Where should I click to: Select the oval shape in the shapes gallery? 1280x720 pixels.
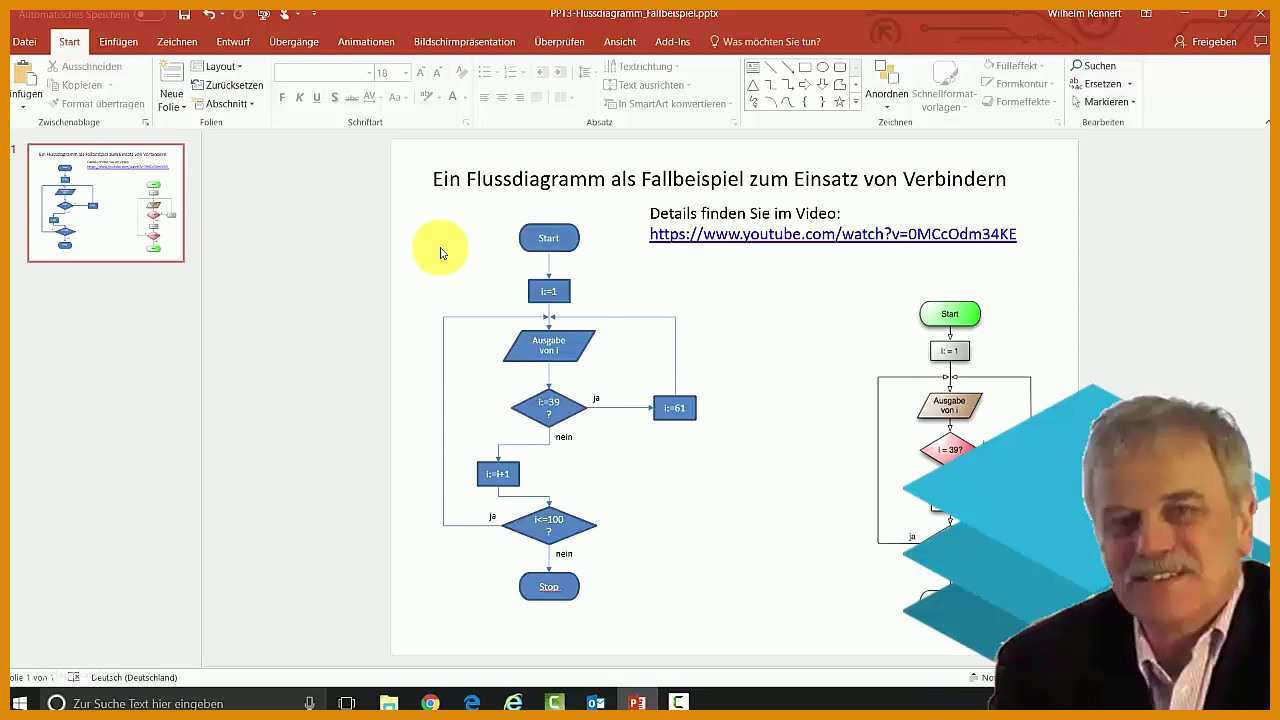coord(822,67)
